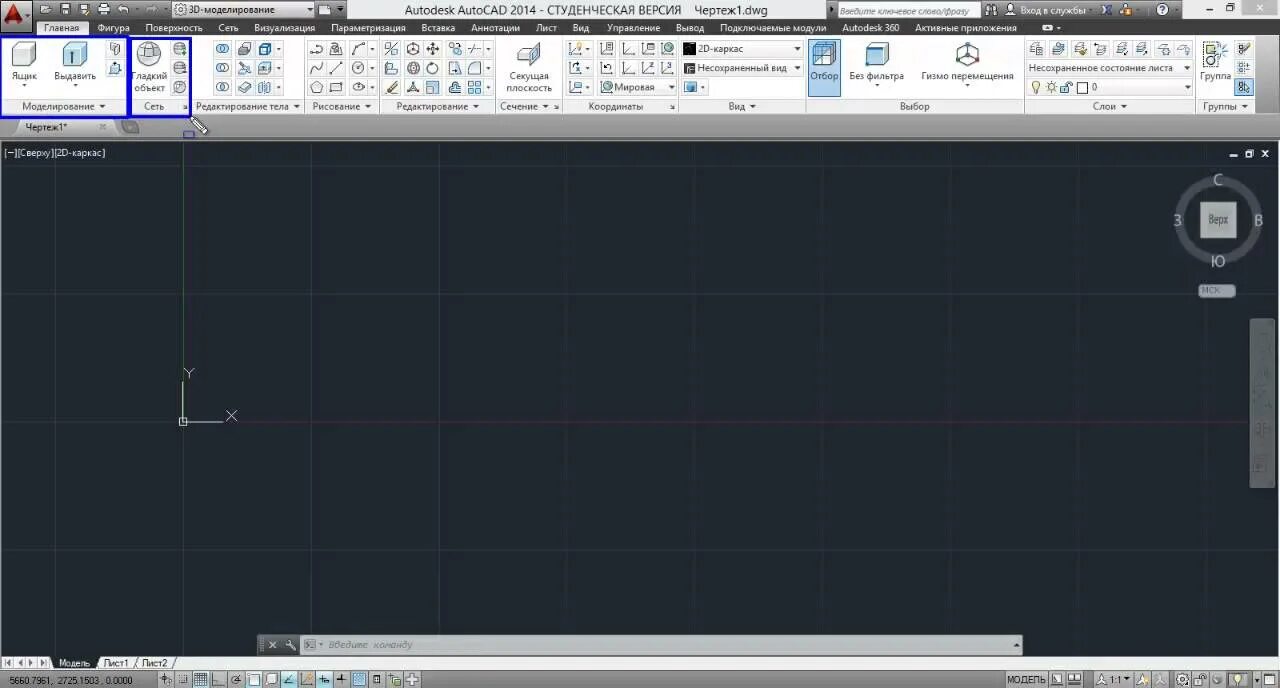Select the Line tool in Рисование panel
Screen dimensions: 1280x688
pos(336,68)
